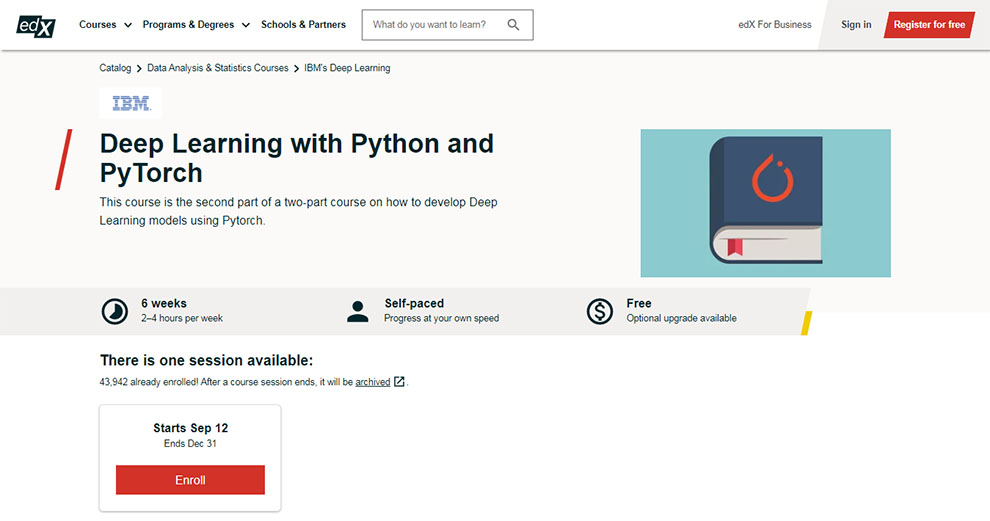Click the 'Ends Dec 31' text
Viewport: 990px width, 521px height.
pyautogui.click(x=190, y=443)
